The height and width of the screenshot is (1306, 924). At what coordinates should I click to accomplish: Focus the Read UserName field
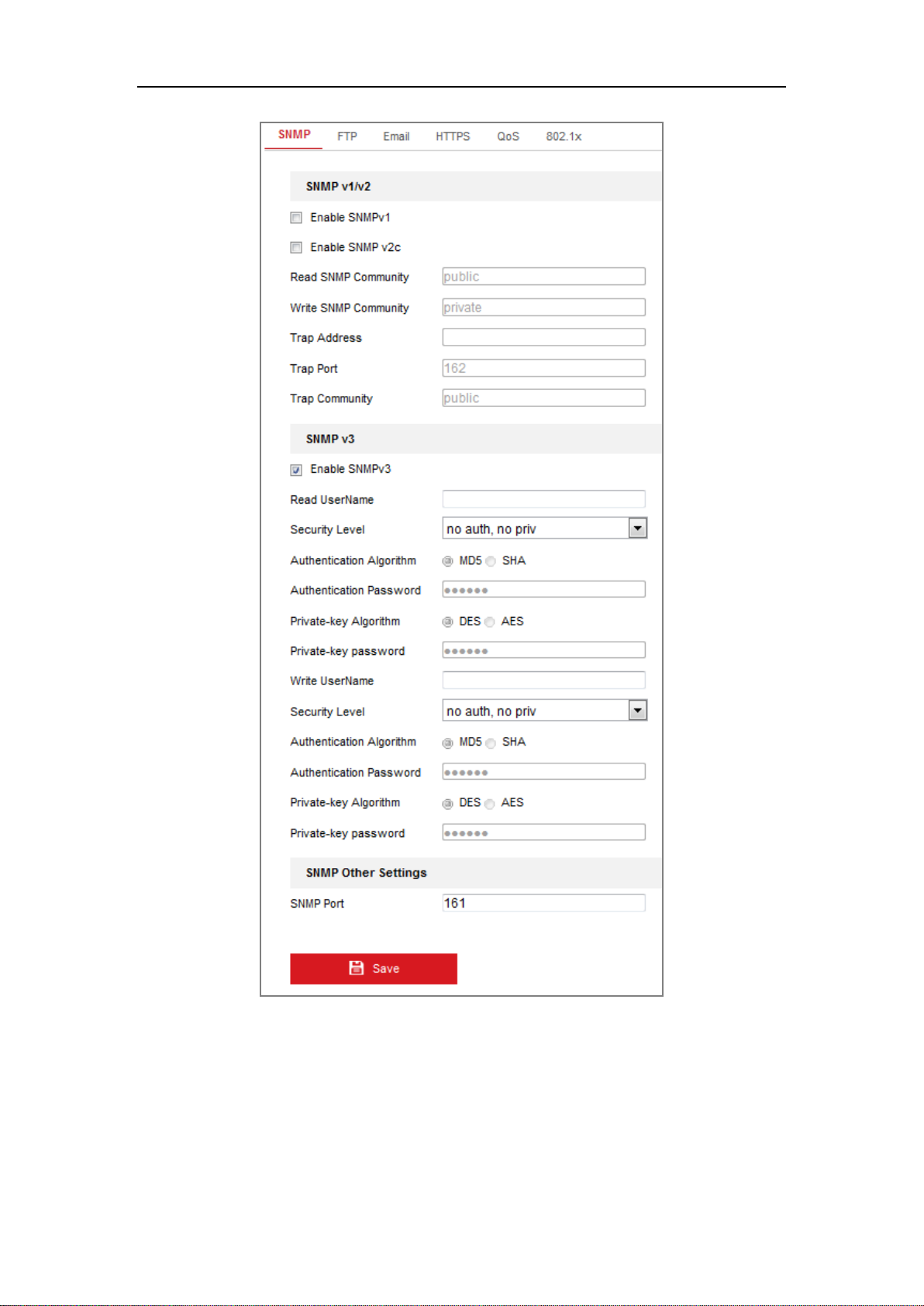[543, 499]
